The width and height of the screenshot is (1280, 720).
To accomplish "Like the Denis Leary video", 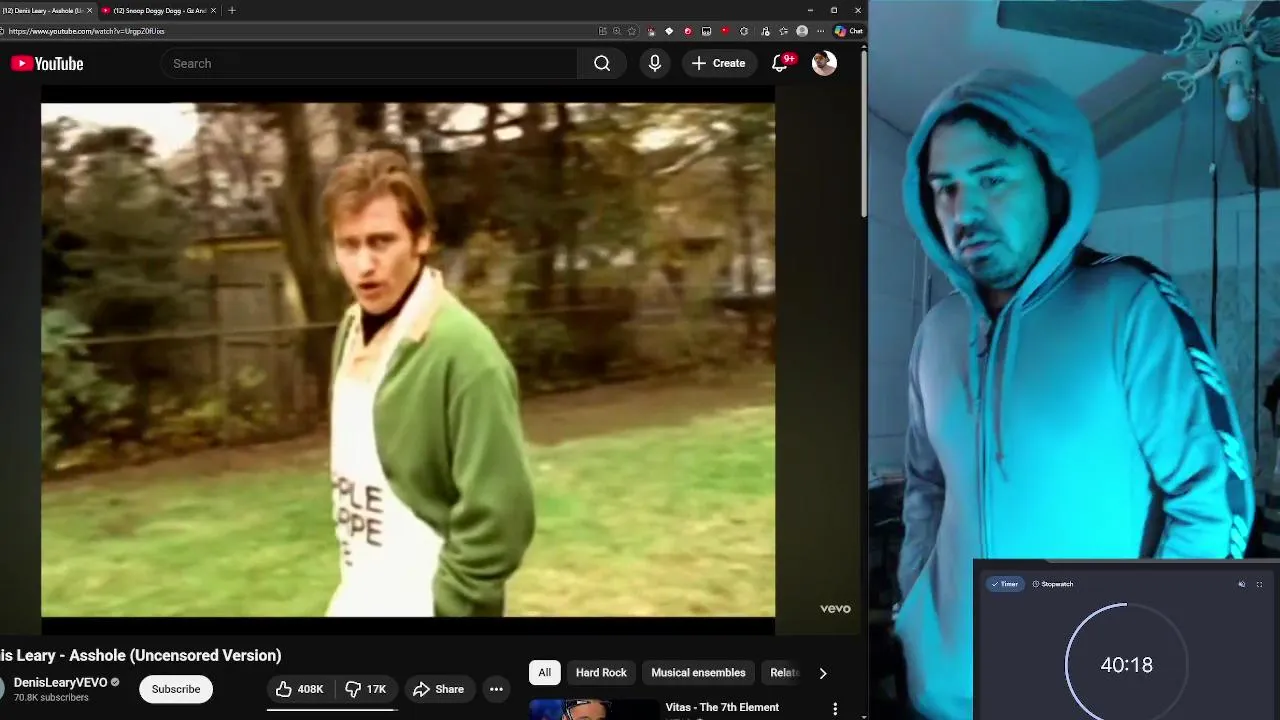I will click(300, 689).
